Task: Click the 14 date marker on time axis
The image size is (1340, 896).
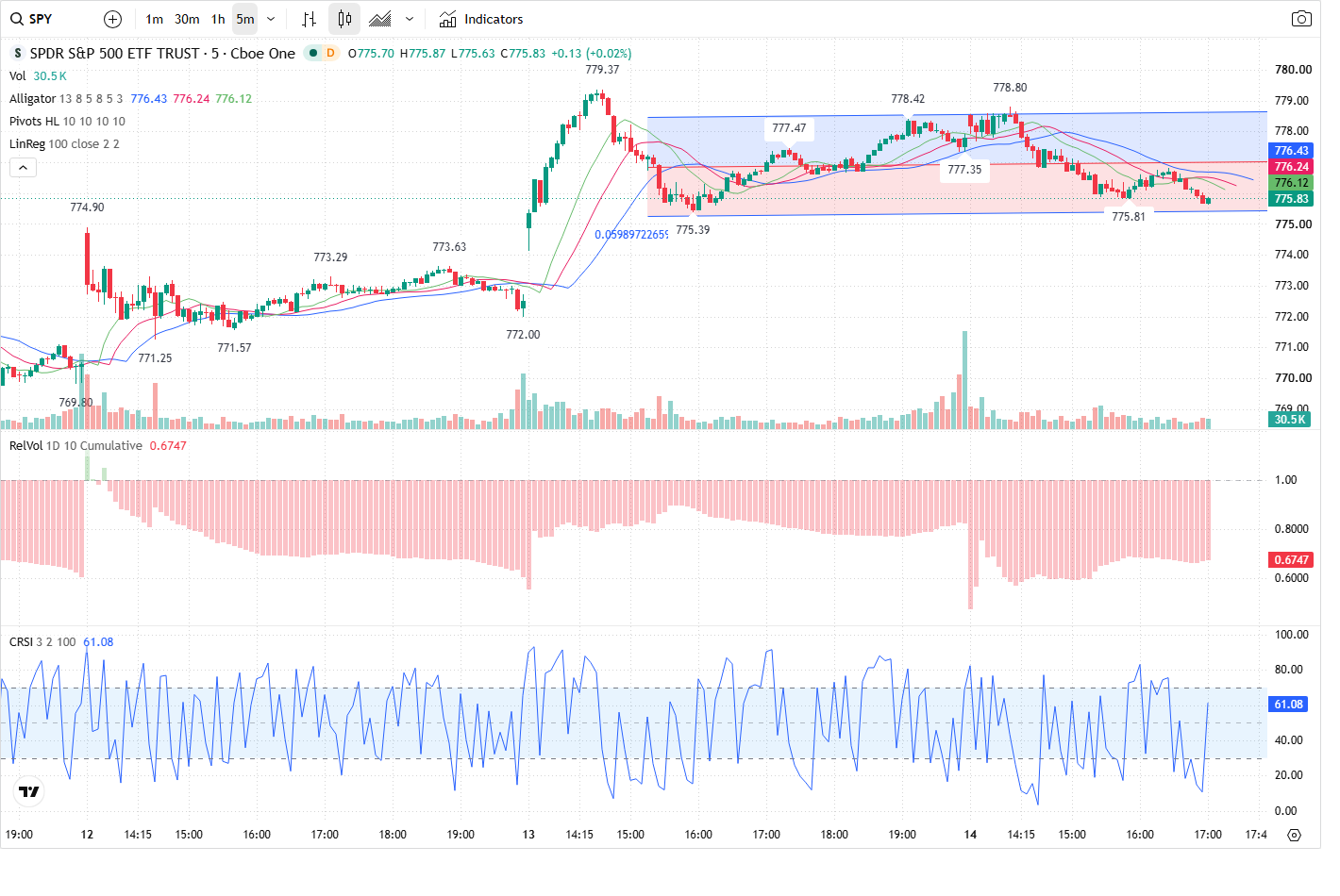Action: (970, 835)
